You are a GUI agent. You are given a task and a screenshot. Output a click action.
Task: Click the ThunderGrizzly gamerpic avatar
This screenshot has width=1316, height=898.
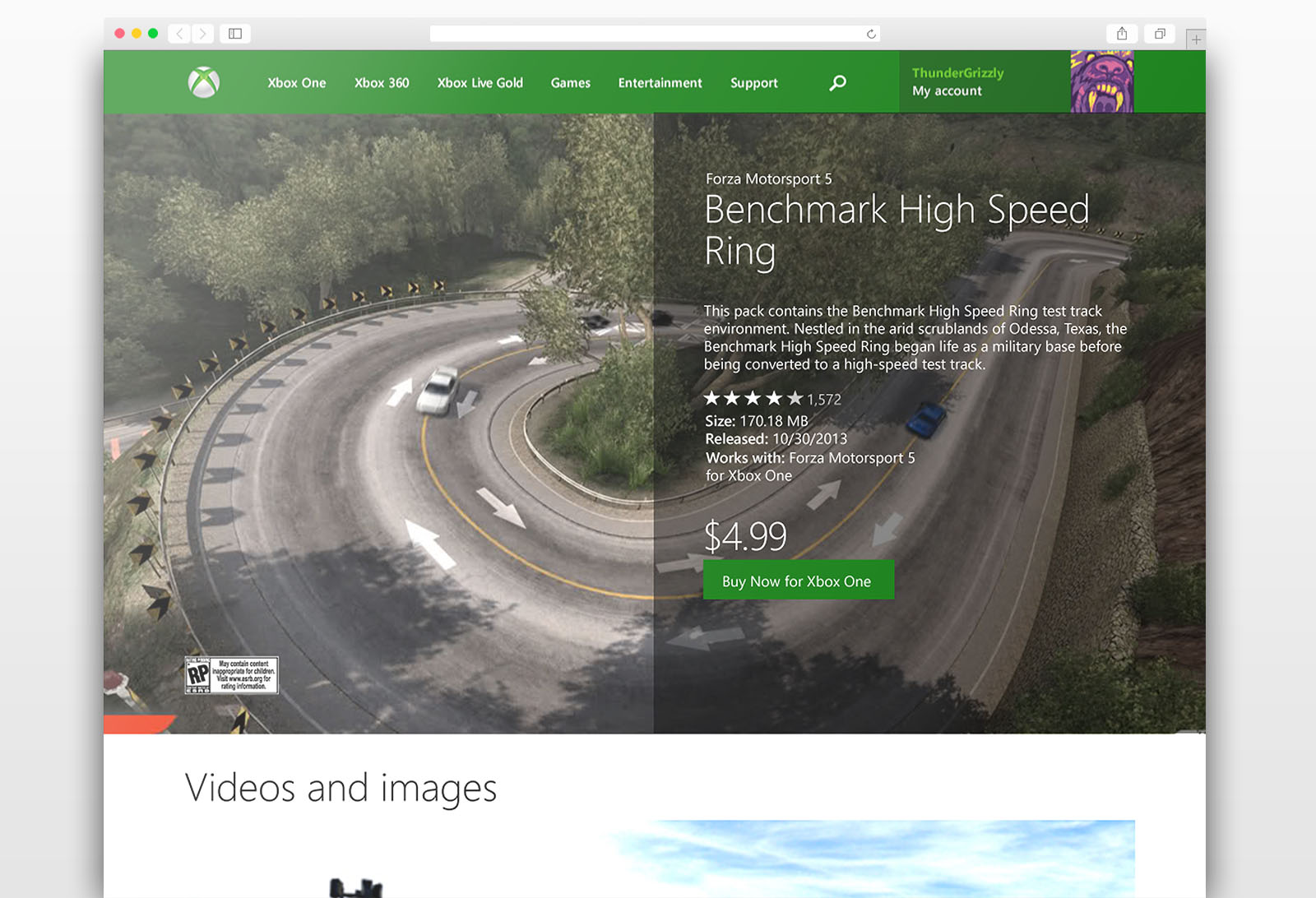point(1102,81)
